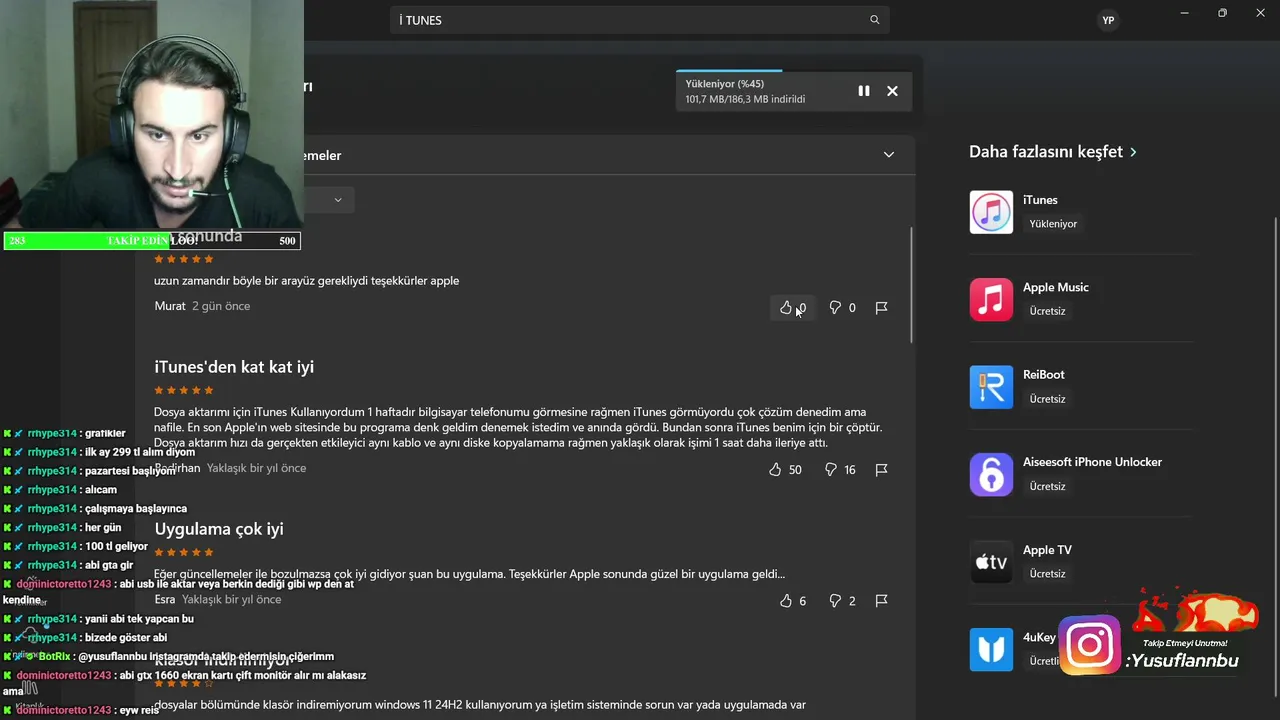Click the '101,7 MB/186,3 MB indirildi' text
The width and height of the screenshot is (1280, 720).
click(745, 99)
